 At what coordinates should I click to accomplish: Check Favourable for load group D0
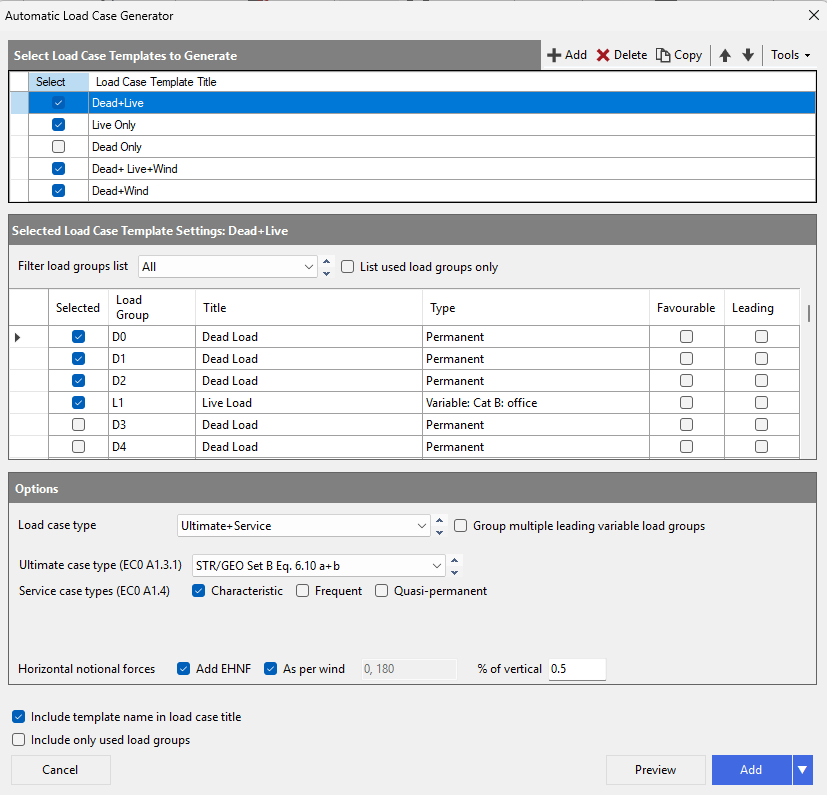coord(686,337)
